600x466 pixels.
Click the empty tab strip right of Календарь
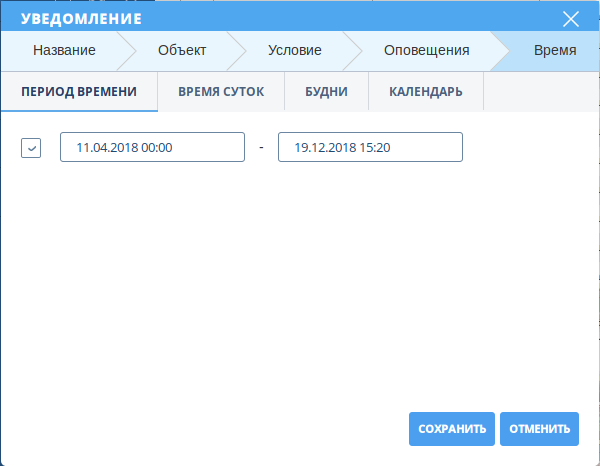(x=540, y=92)
